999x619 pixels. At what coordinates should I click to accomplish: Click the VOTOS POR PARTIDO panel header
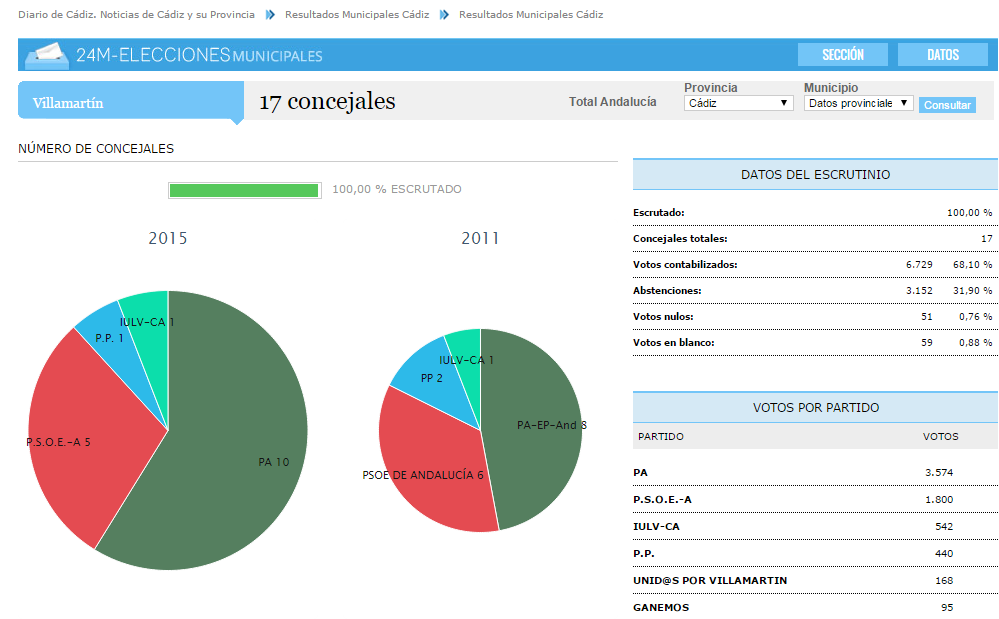click(815, 408)
